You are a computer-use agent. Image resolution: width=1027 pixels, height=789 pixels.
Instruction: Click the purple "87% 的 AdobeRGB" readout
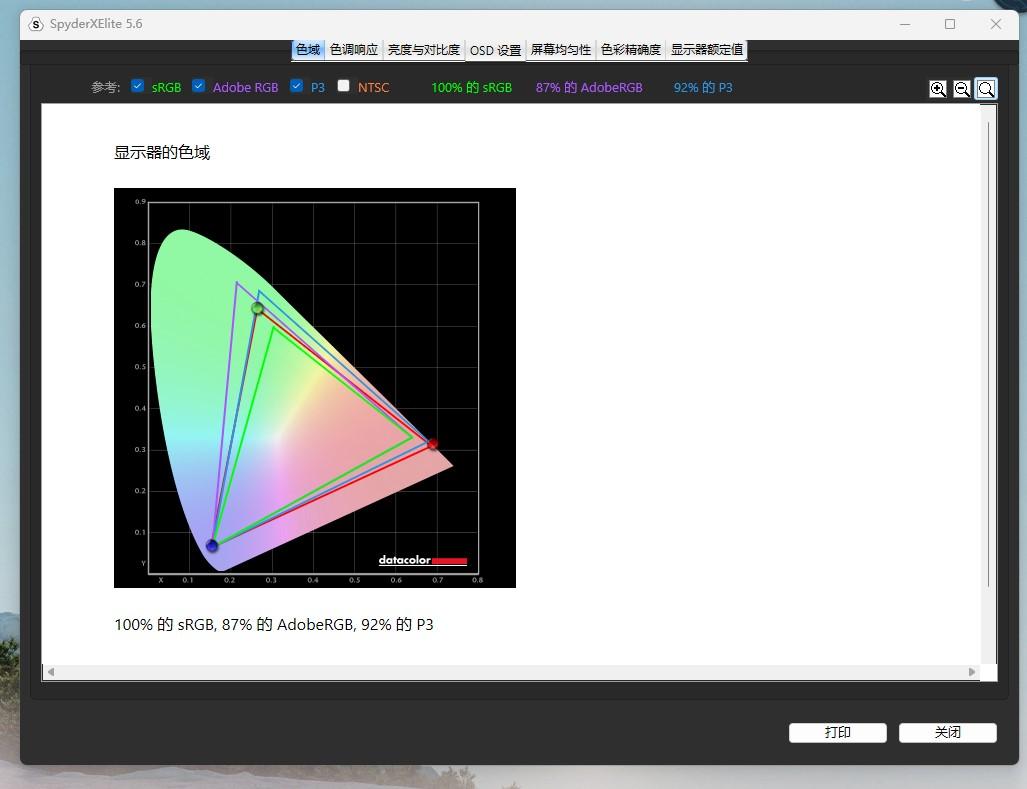click(x=589, y=88)
